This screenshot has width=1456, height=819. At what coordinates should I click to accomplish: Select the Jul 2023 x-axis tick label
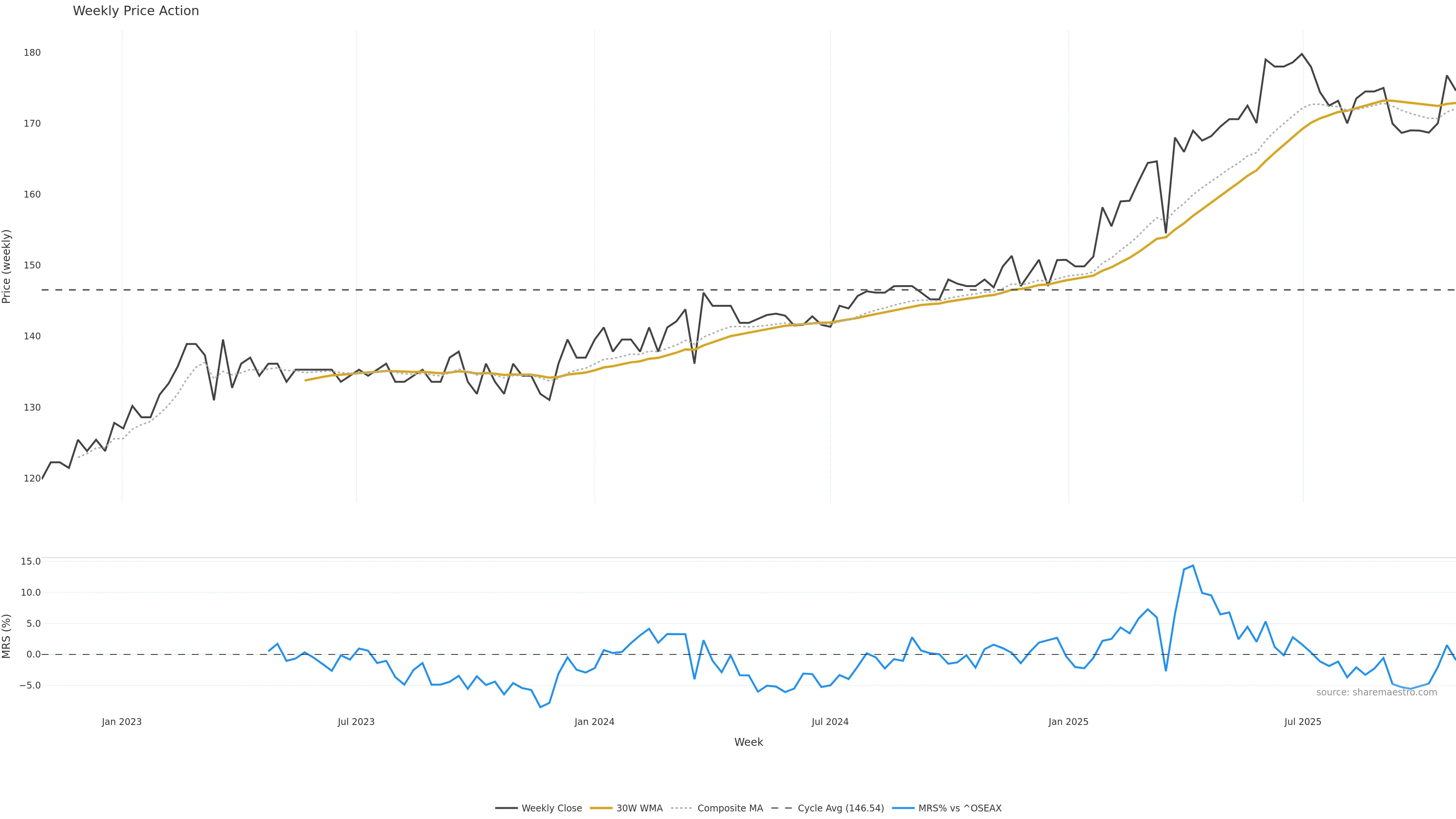tap(356, 722)
